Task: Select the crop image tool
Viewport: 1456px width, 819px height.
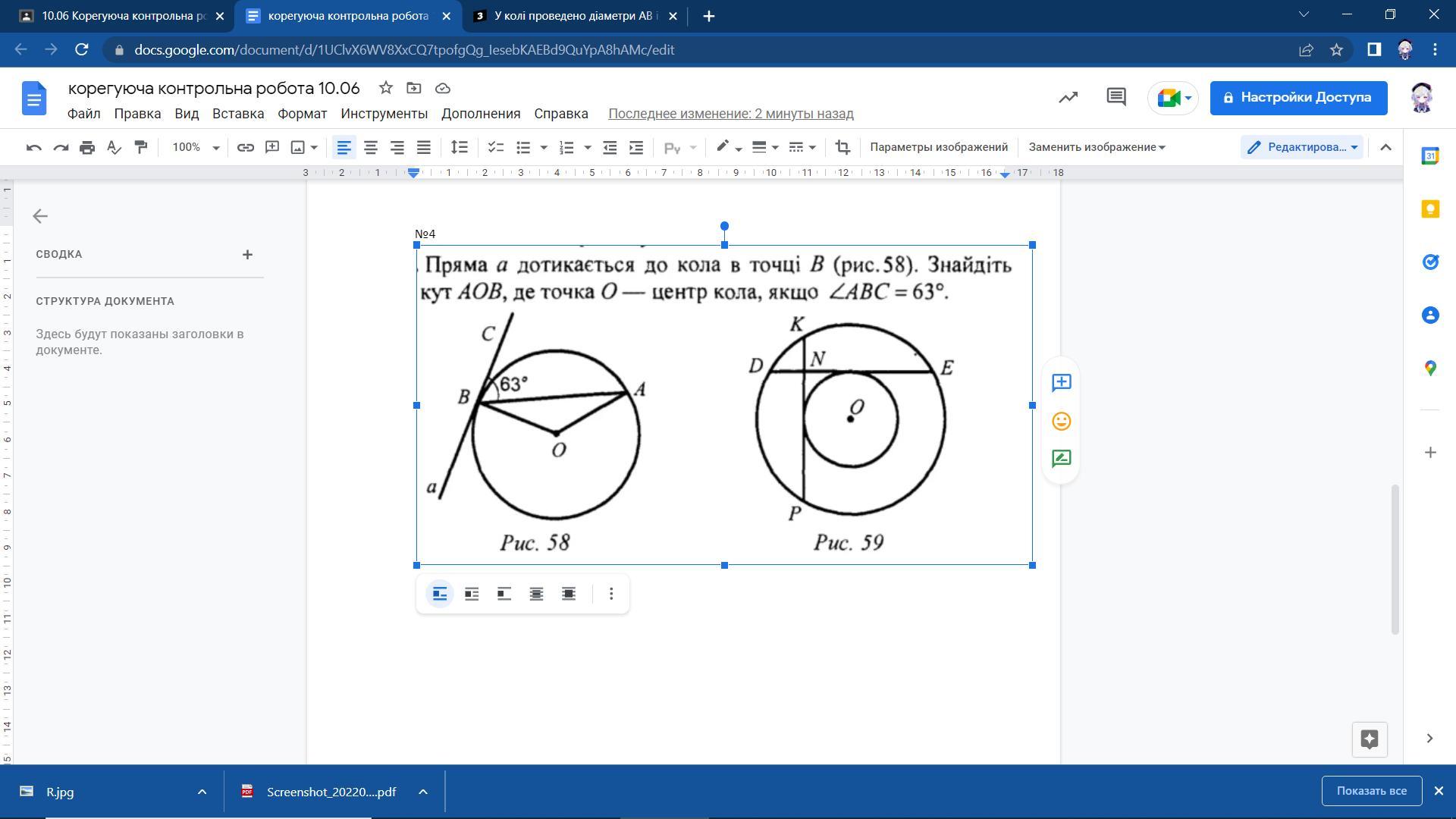Action: (843, 147)
